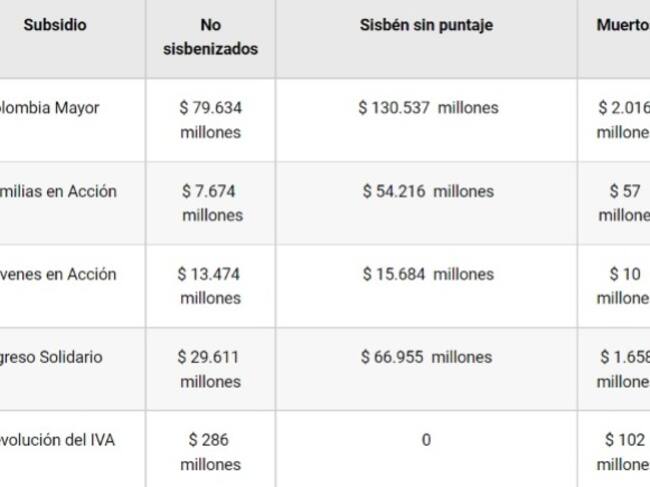Click the zero value in Devolución row
This screenshot has width=650, height=487.
tap(426, 440)
